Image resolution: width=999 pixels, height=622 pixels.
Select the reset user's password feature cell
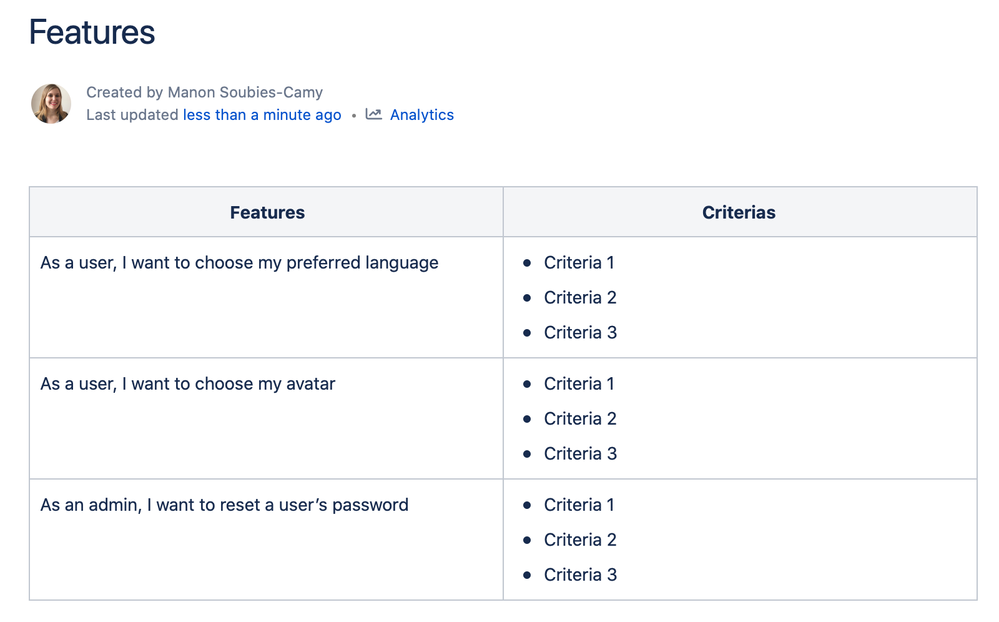click(x=224, y=505)
